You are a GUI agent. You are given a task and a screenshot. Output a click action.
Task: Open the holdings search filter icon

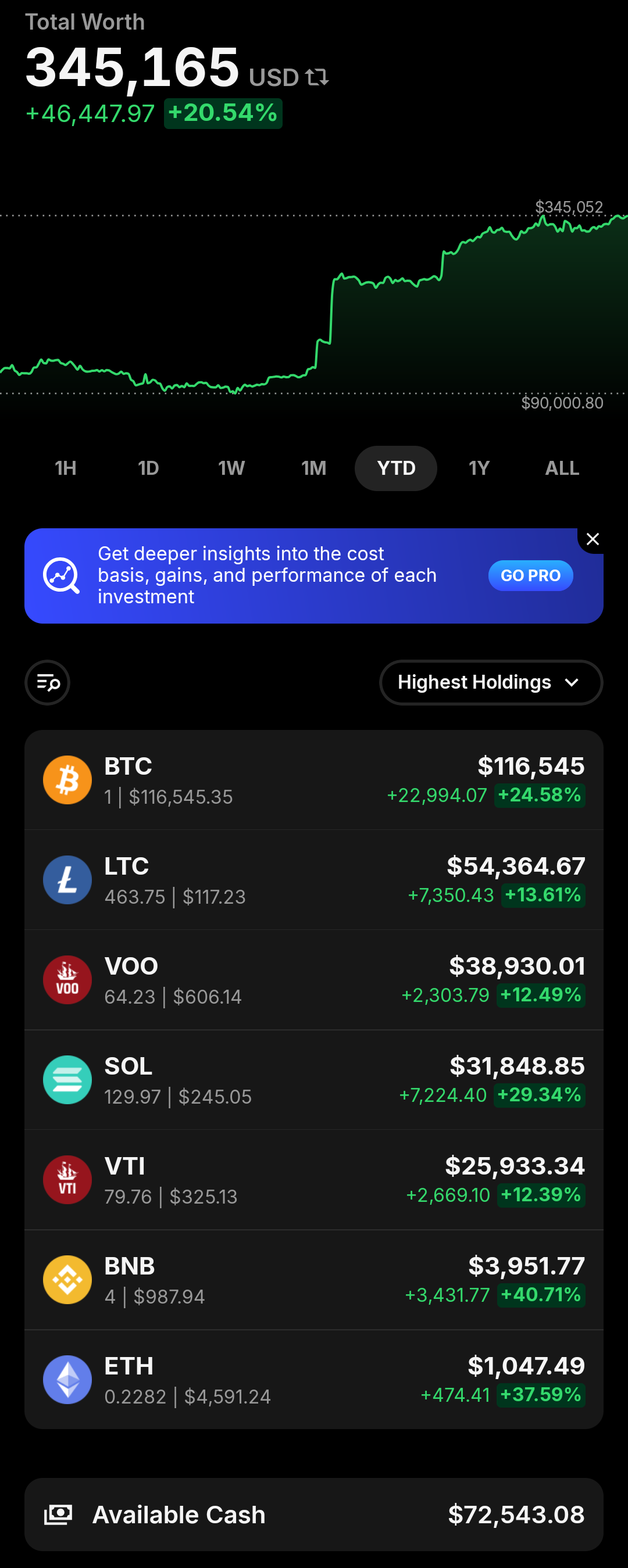coord(48,682)
